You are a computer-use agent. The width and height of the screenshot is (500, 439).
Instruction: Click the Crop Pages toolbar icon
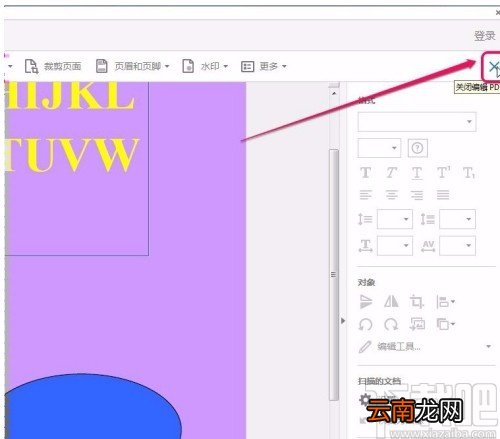(31, 66)
